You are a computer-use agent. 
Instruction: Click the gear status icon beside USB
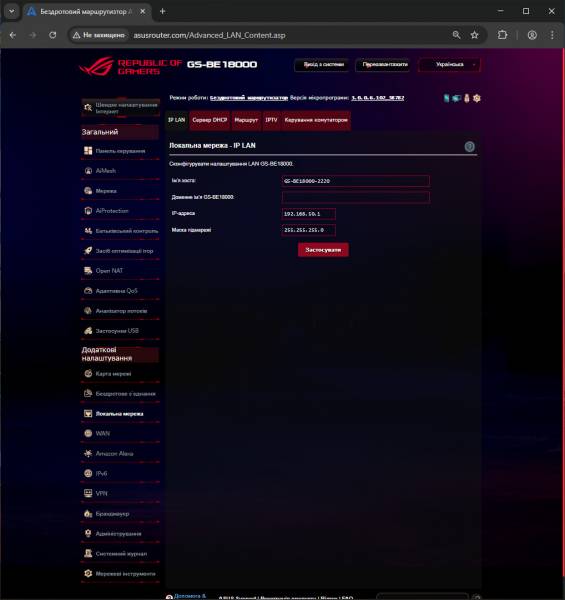tap(477, 98)
